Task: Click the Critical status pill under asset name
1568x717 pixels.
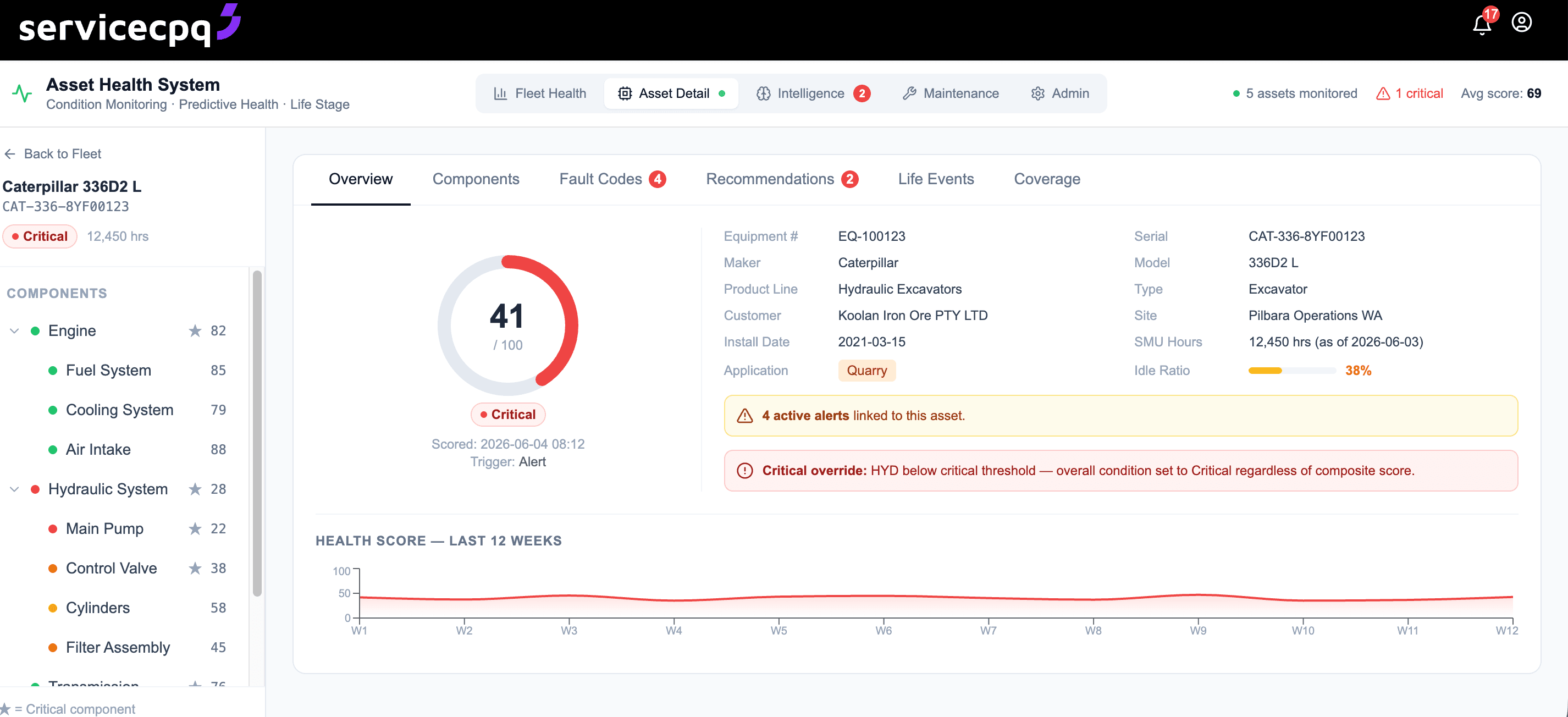Action: click(x=40, y=236)
